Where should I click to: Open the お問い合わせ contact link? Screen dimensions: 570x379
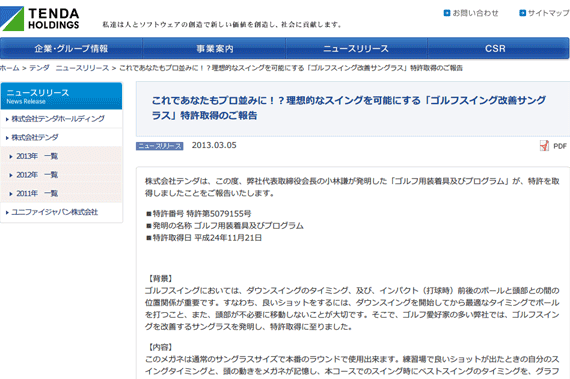coord(475,13)
